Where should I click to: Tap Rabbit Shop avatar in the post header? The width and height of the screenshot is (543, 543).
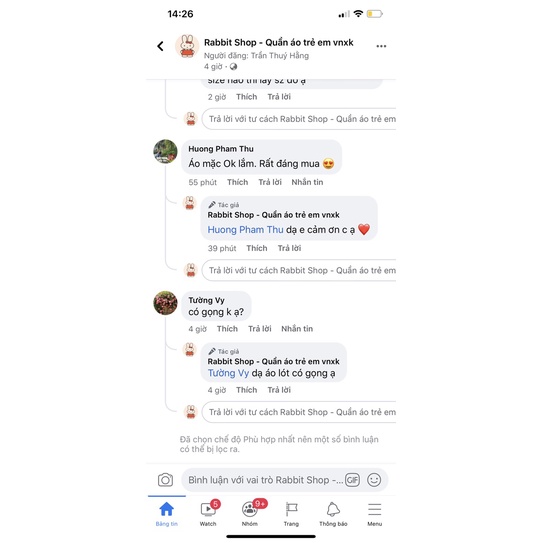click(x=187, y=46)
